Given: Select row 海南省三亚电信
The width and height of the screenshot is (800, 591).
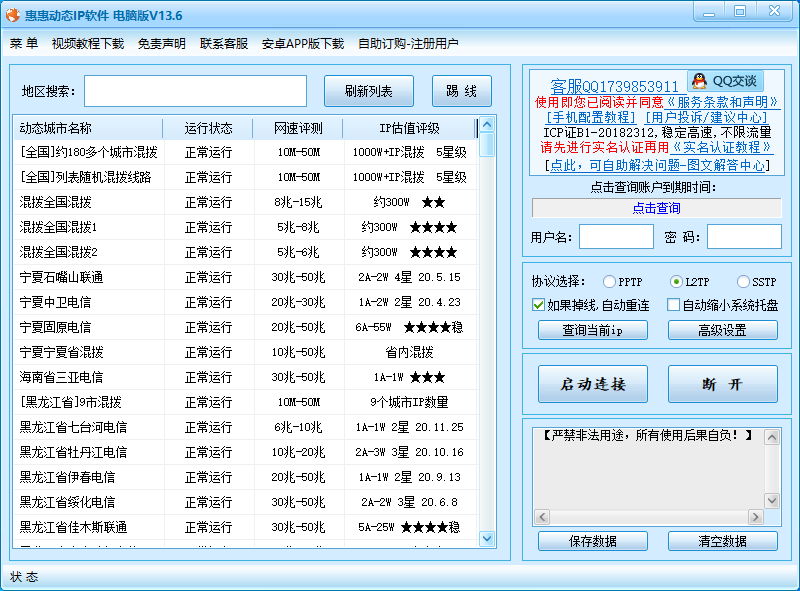Looking at the screenshot, I should pos(245,377).
